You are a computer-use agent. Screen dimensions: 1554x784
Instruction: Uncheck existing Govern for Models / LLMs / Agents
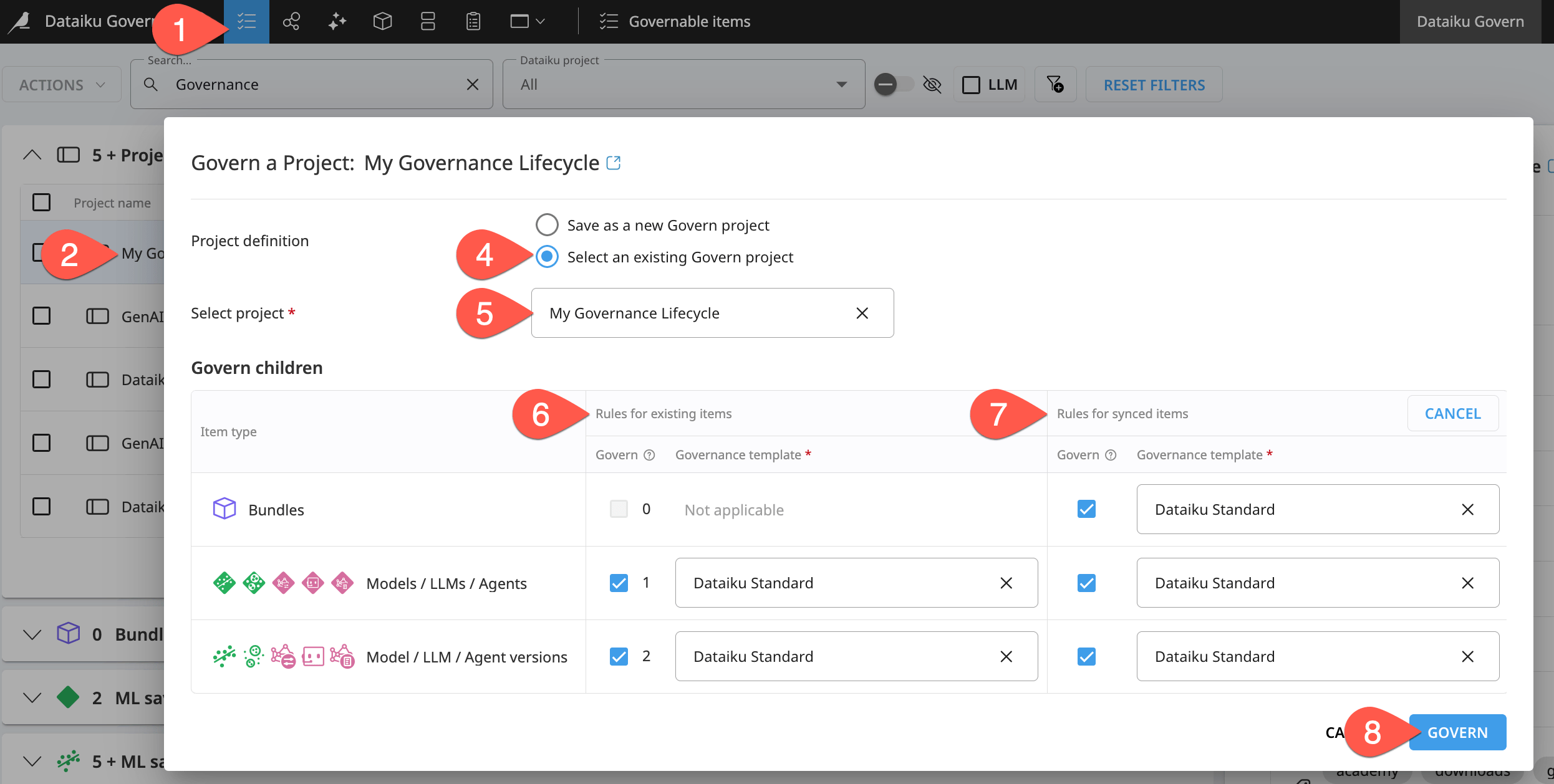point(619,583)
